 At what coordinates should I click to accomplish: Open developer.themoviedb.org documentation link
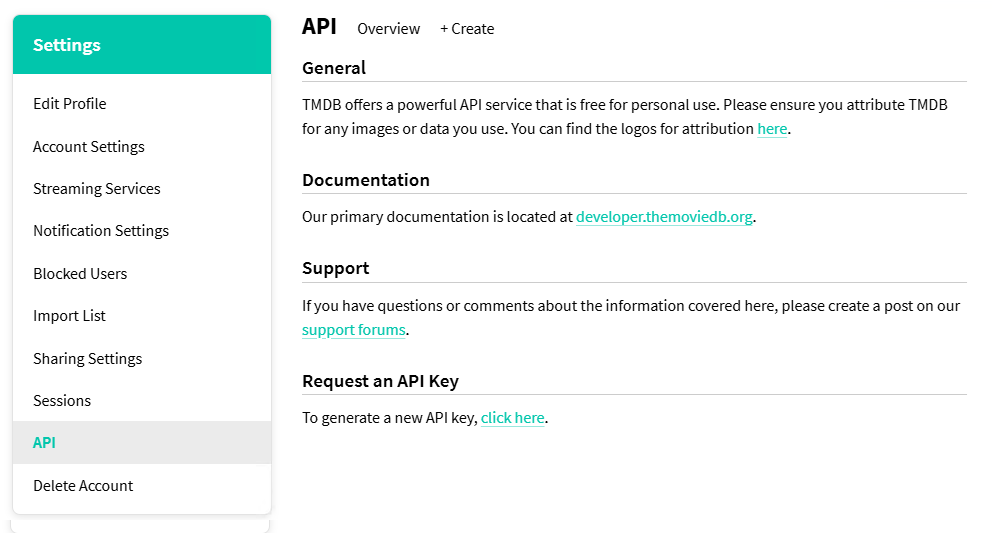(664, 217)
